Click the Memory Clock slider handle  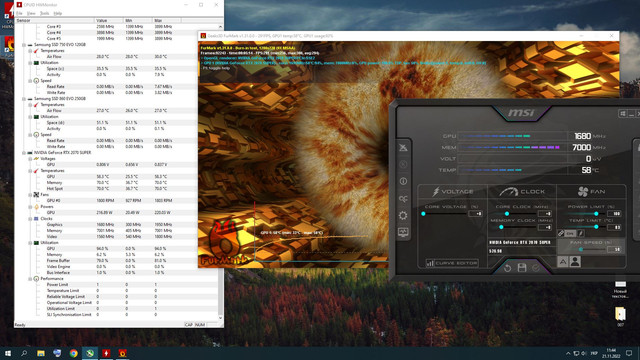501,227
